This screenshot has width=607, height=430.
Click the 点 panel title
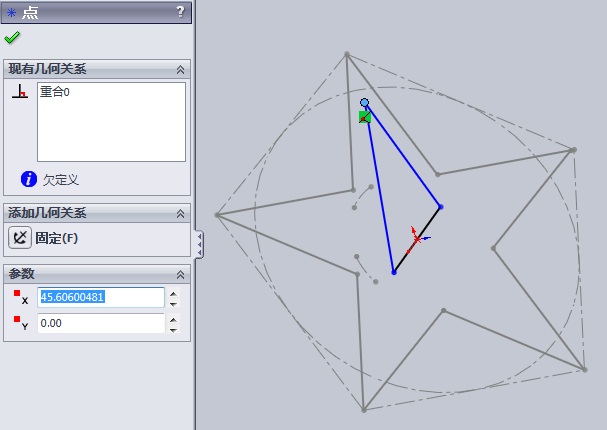29,13
